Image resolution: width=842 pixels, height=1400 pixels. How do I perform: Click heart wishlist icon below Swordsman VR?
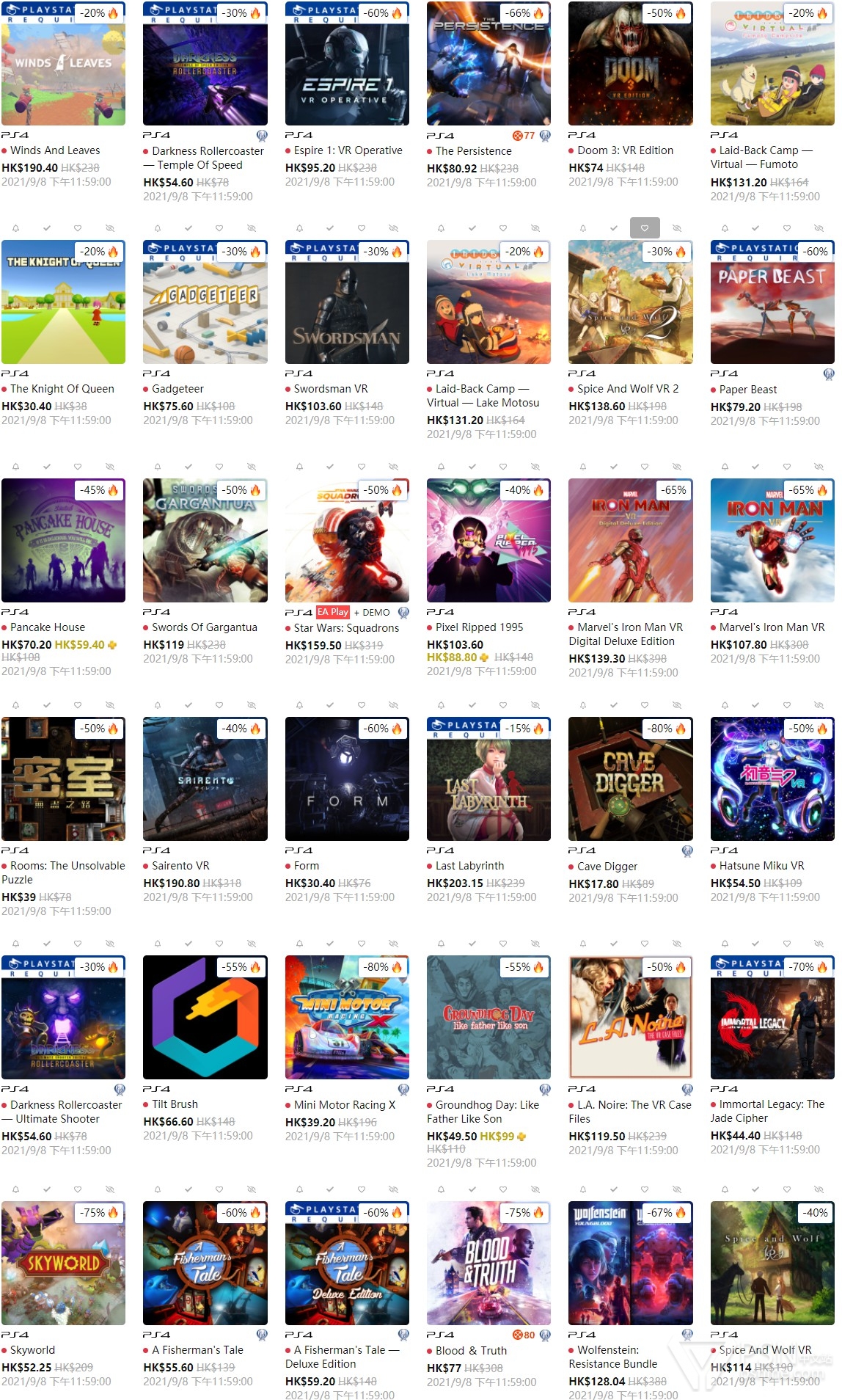(x=361, y=467)
